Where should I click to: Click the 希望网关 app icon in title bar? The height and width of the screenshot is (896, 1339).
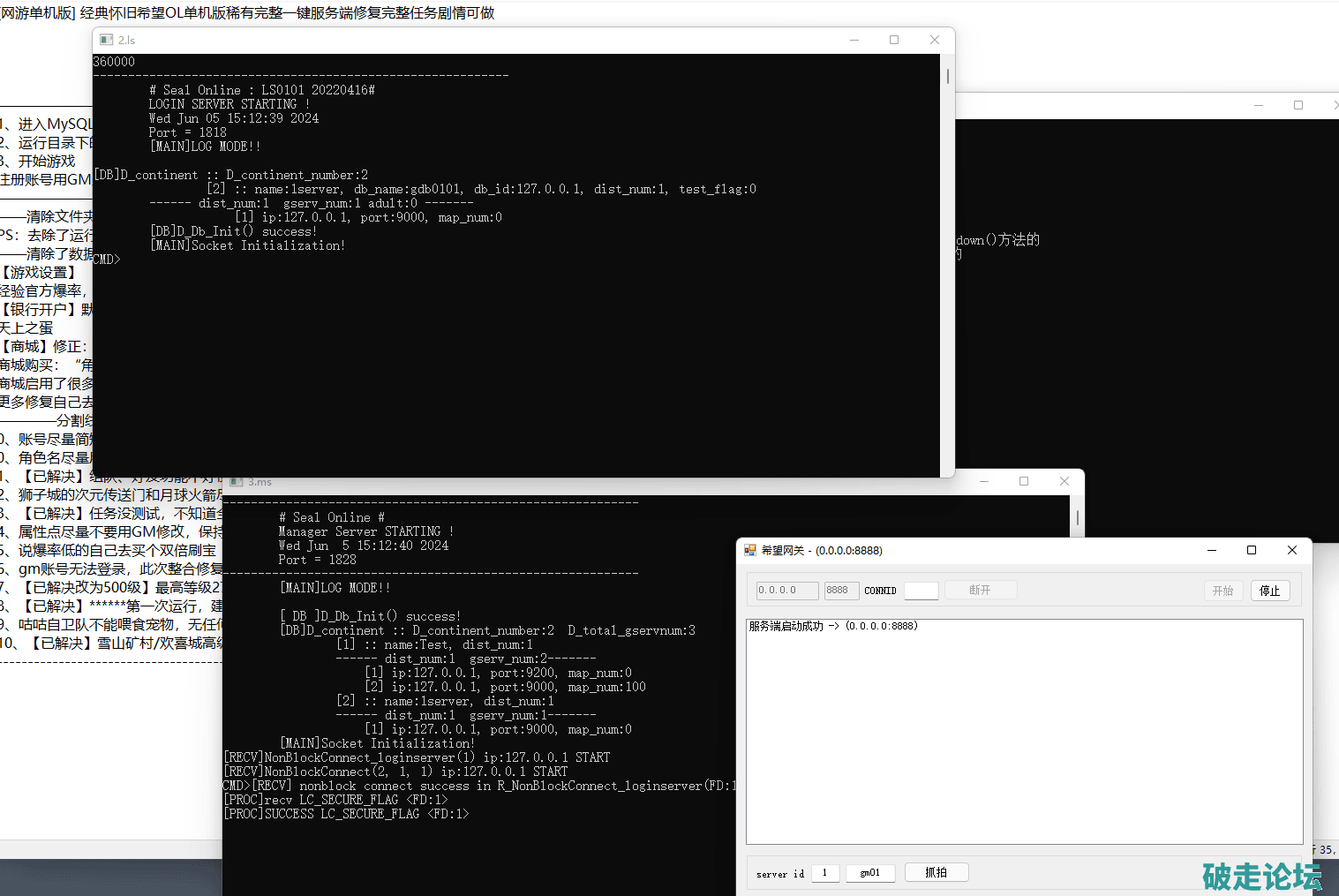pos(750,550)
